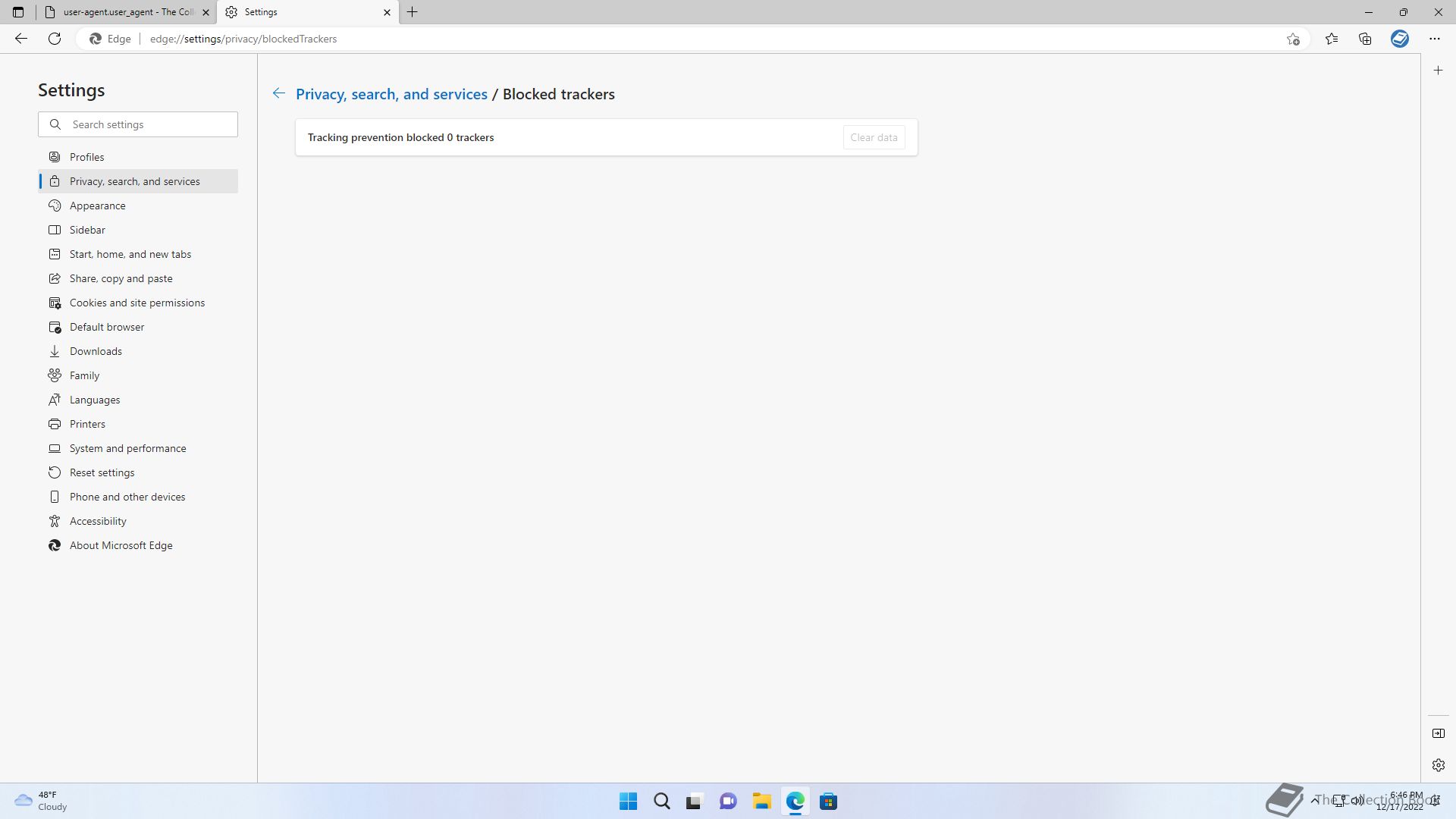Open the Settings and more ellipsis menu
Screen dimensions: 1456x819
tap(1435, 39)
